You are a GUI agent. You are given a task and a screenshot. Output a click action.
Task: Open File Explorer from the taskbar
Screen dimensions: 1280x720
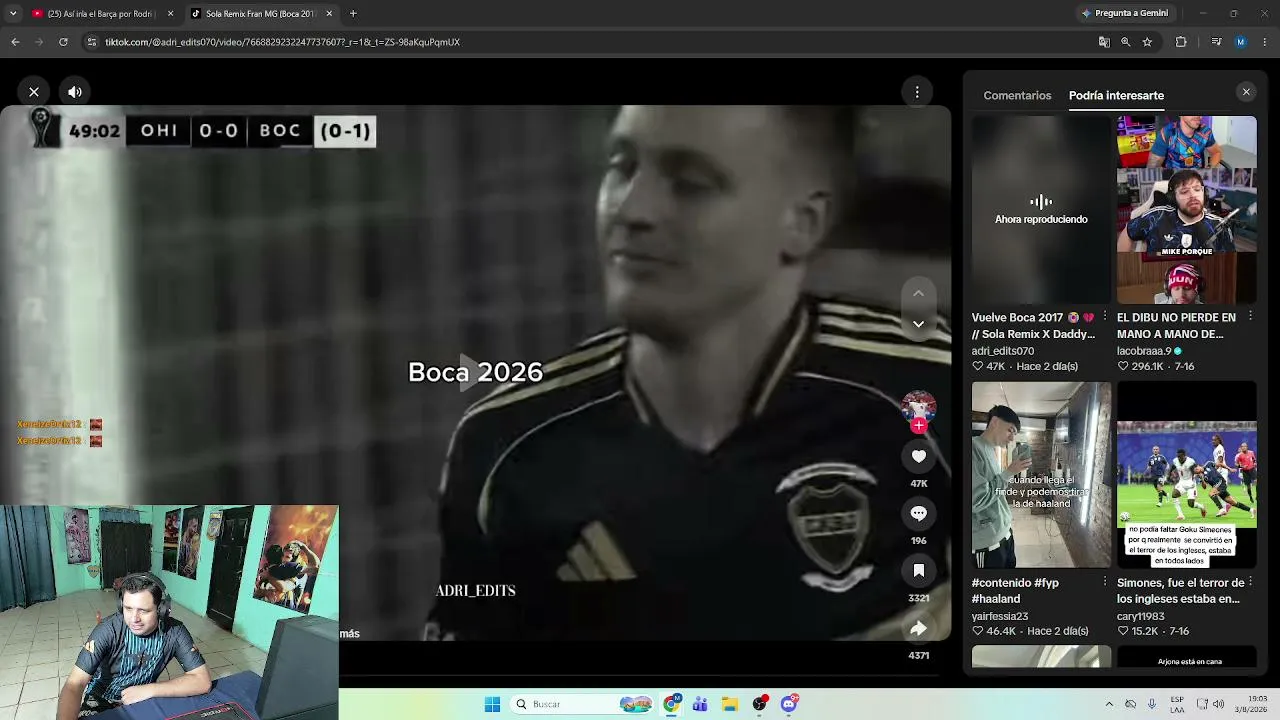(x=730, y=704)
